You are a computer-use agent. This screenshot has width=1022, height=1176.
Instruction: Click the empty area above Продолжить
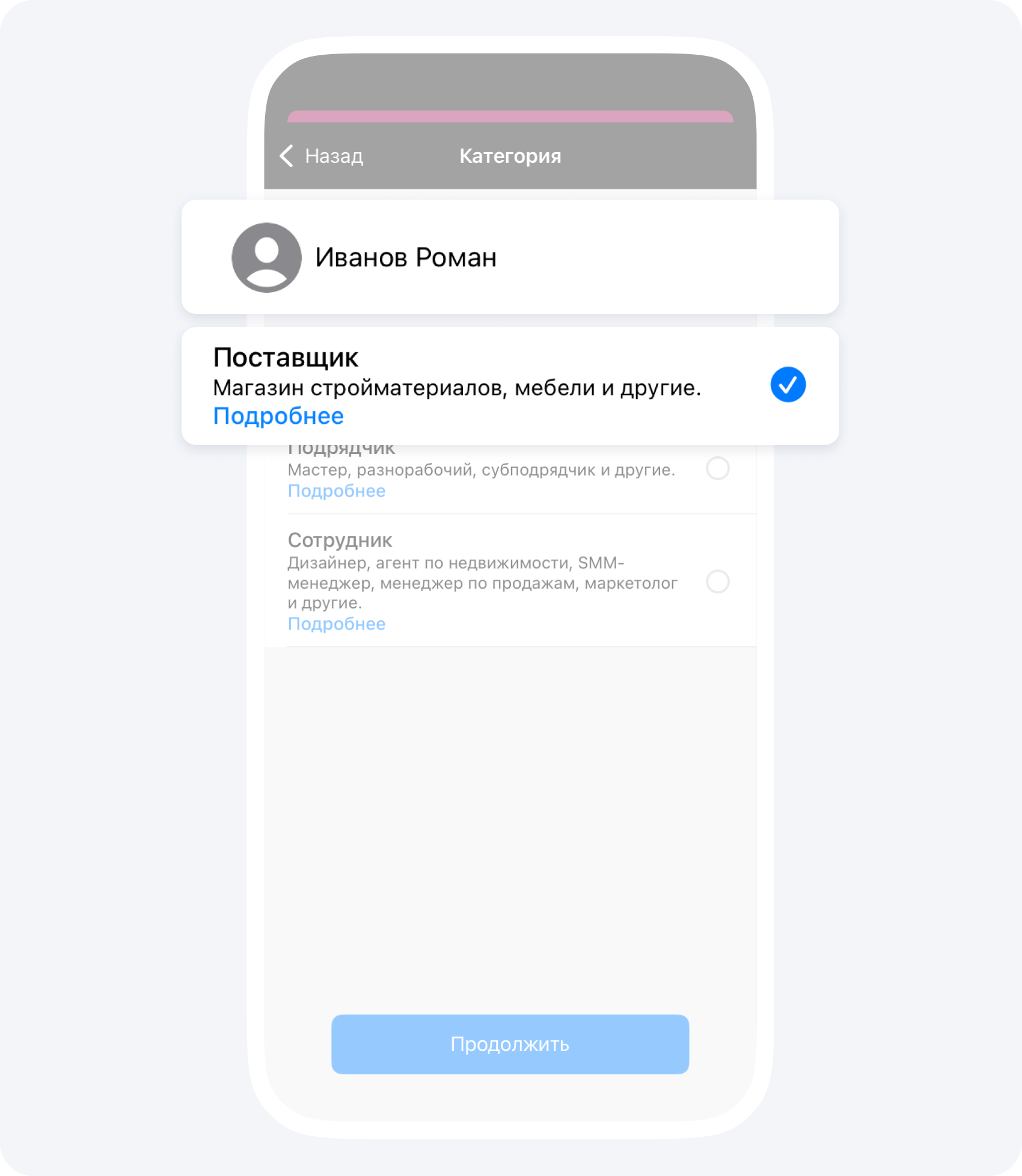point(510,830)
